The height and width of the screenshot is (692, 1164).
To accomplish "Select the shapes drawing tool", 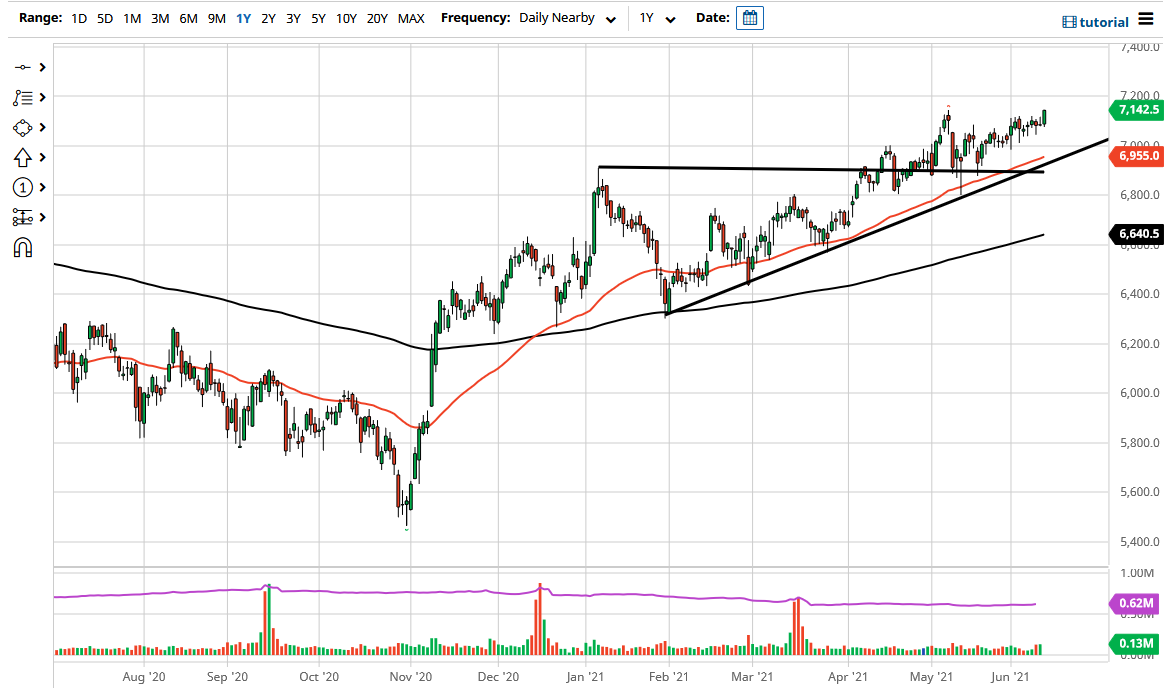I will click(x=25, y=127).
